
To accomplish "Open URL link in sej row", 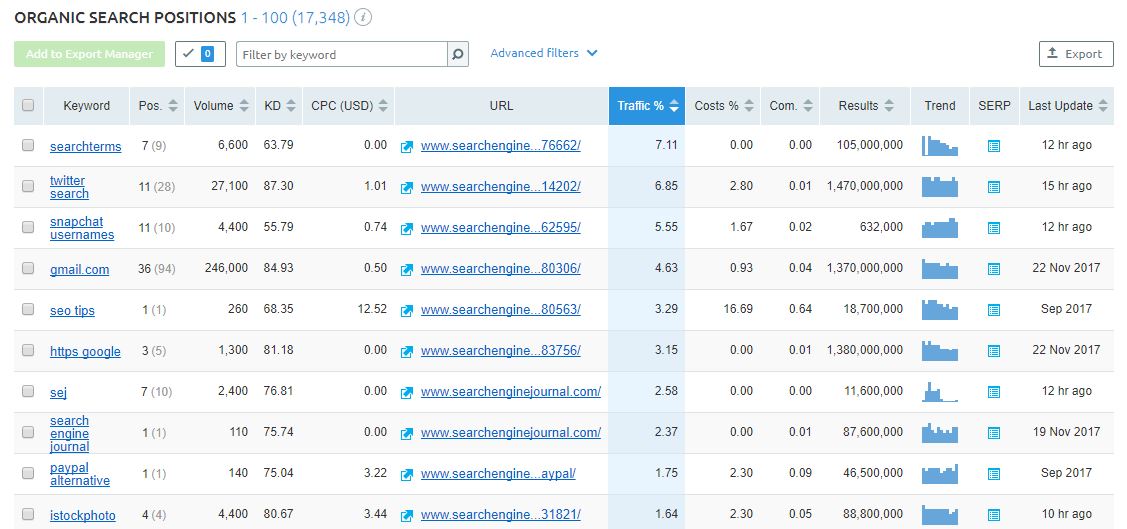I will 511,392.
